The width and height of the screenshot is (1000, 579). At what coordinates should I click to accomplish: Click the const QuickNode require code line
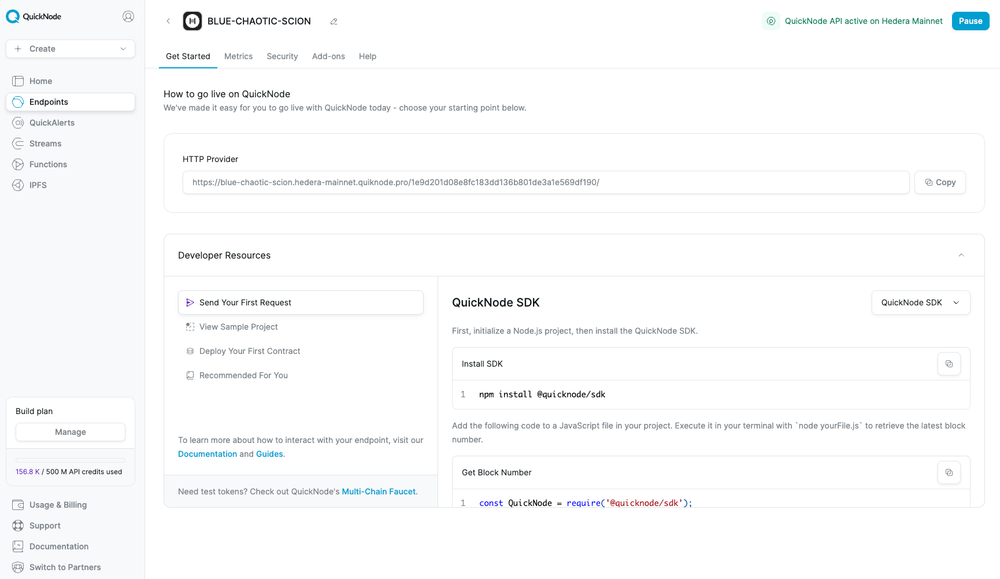coord(585,503)
